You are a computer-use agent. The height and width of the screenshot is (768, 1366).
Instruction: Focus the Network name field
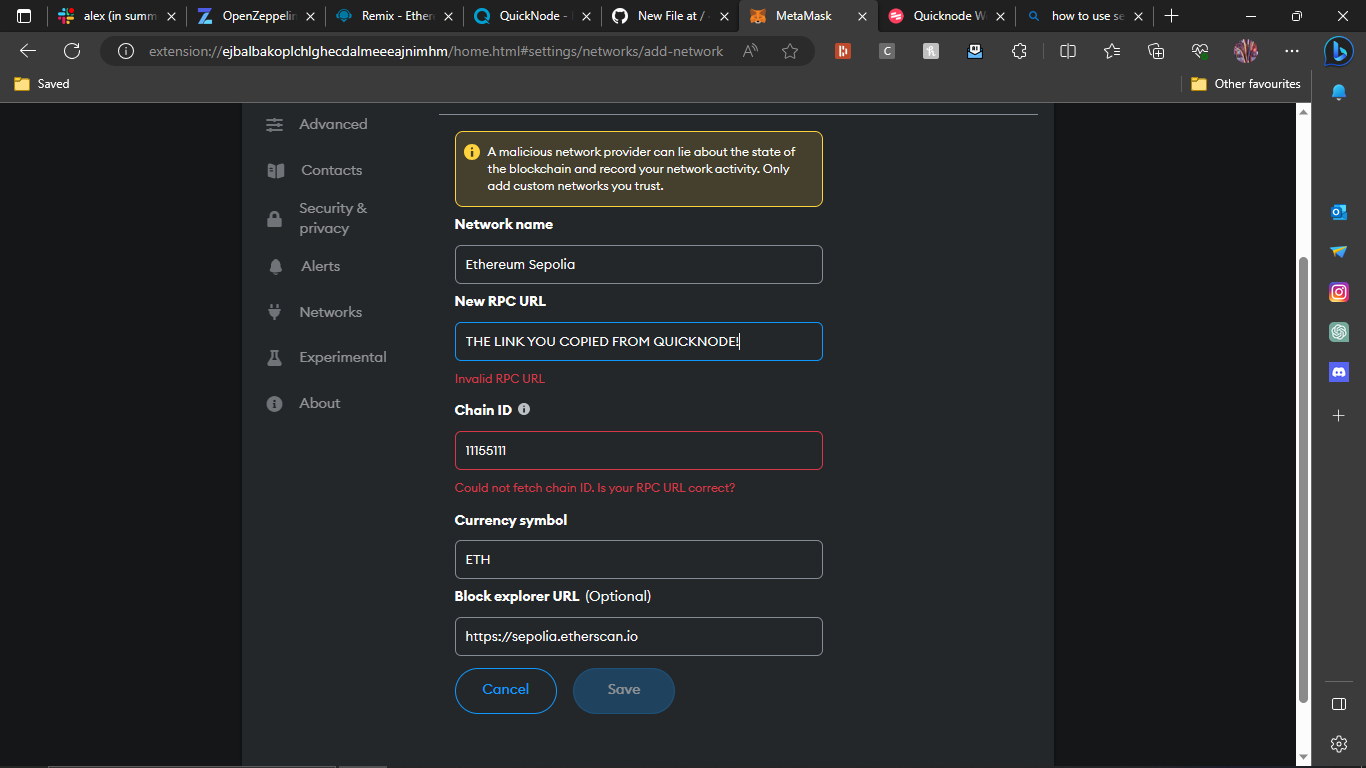(x=638, y=264)
